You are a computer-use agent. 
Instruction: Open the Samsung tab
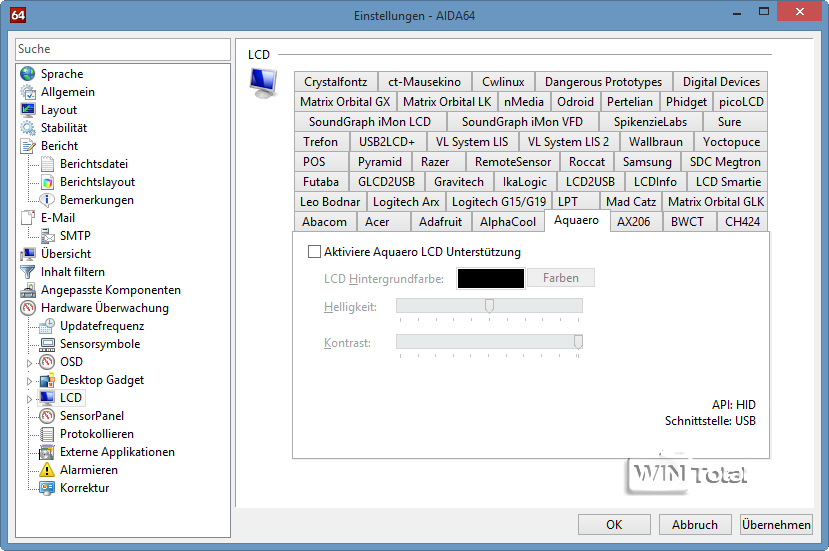(647, 162)
